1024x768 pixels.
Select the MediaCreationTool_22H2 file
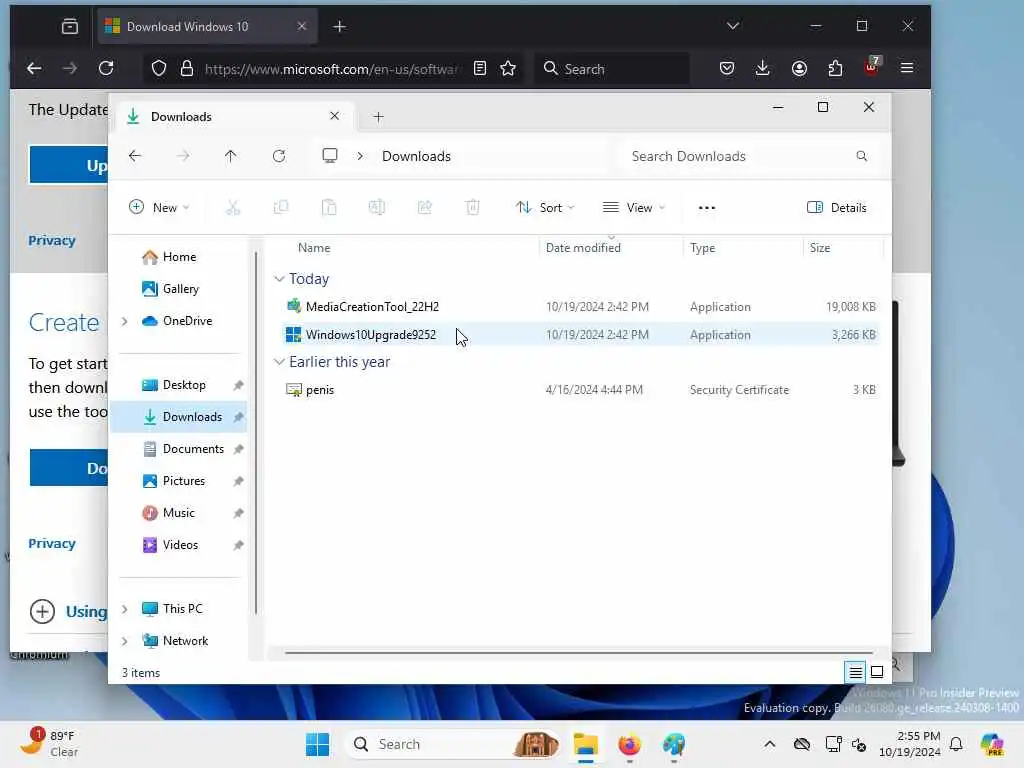point(581,306)
